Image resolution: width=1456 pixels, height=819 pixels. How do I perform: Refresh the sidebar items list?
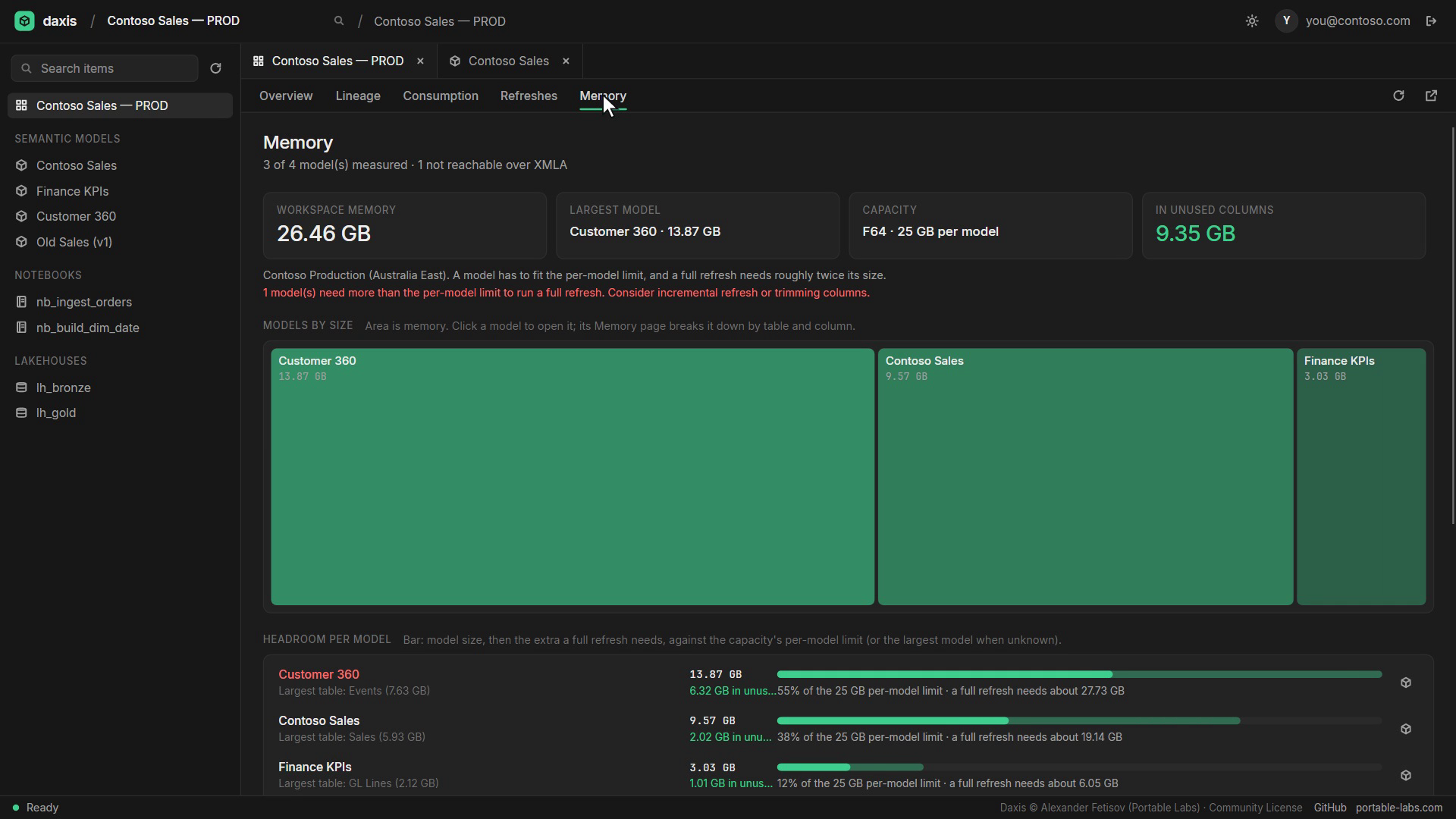point(215,68)
